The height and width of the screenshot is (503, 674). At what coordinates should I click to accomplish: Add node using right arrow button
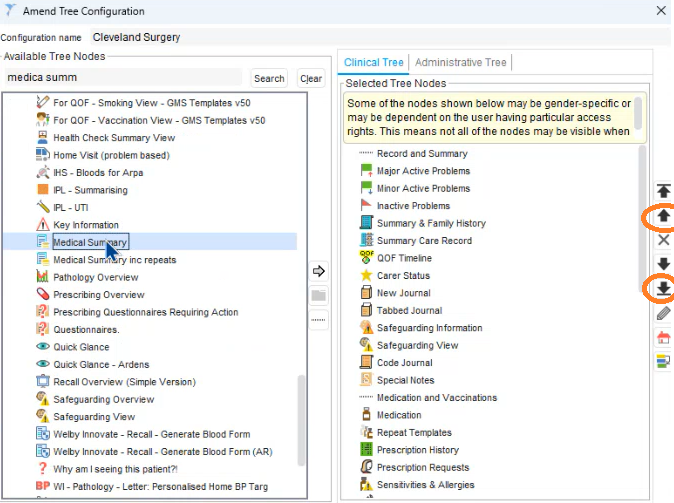[319, 271]
